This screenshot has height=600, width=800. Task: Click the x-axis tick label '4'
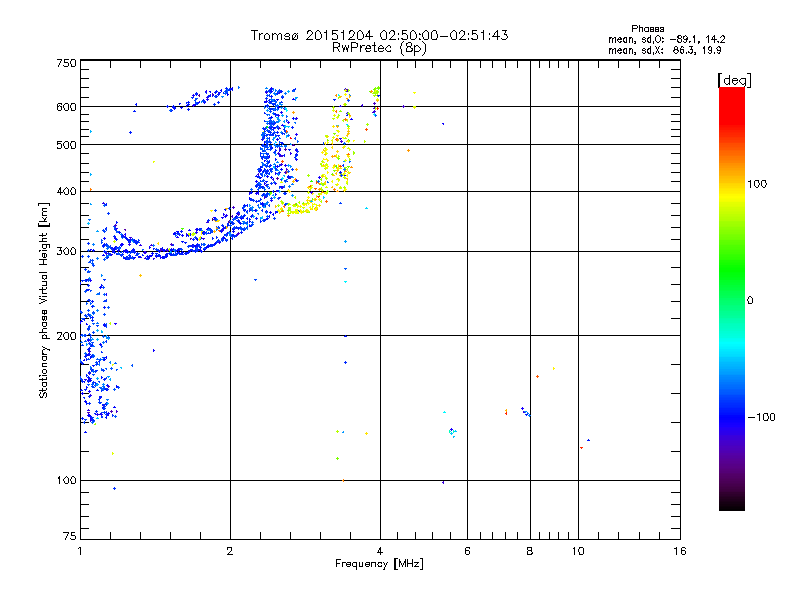click(x=380, y=551)
